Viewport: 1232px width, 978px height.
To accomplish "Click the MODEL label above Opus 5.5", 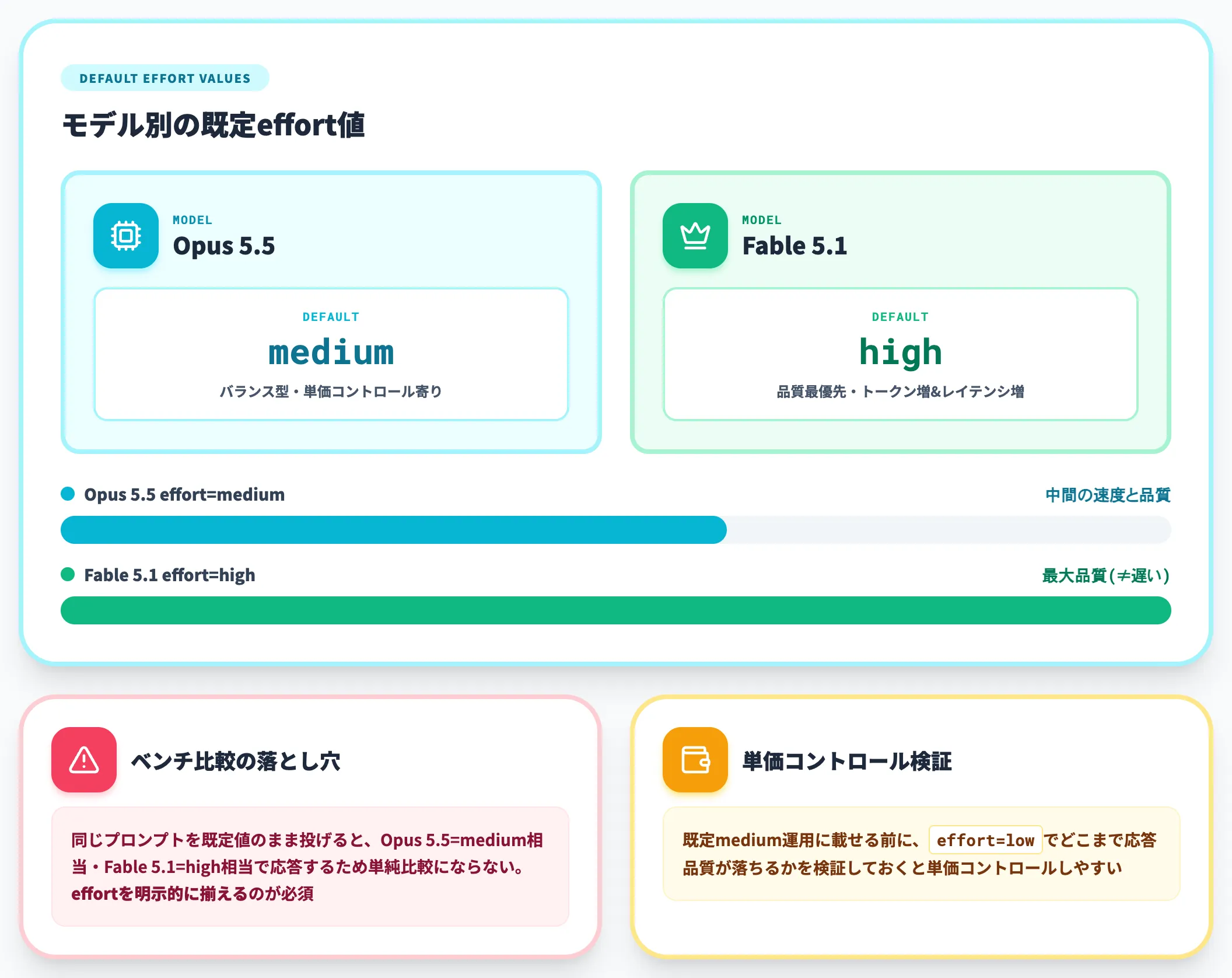I will [192, 220].
